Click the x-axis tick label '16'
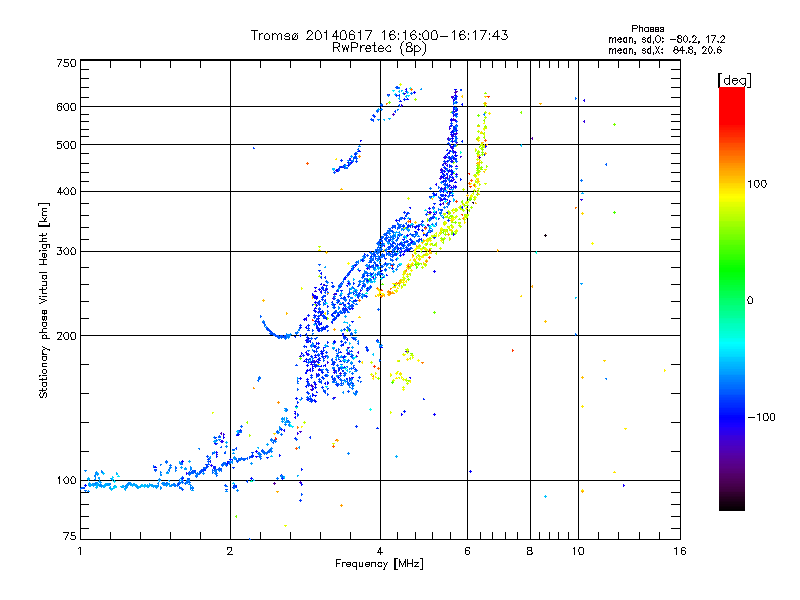Image resolution: width=800 pixels, height=600 pixels. tap(680, 551)
